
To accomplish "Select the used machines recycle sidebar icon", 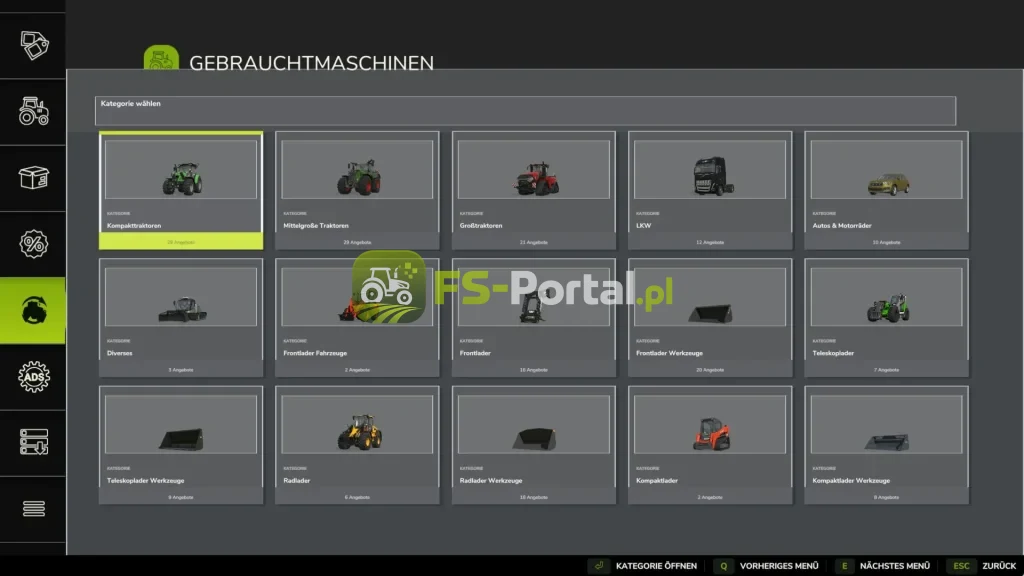I will pos(33,310).
